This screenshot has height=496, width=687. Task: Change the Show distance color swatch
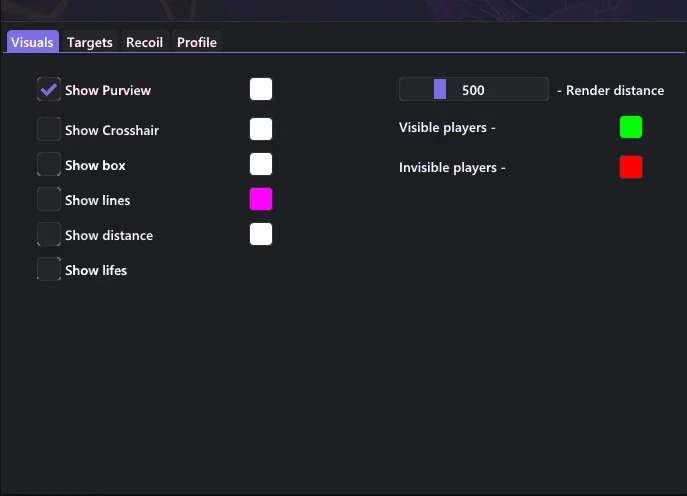tap(261, 234)
